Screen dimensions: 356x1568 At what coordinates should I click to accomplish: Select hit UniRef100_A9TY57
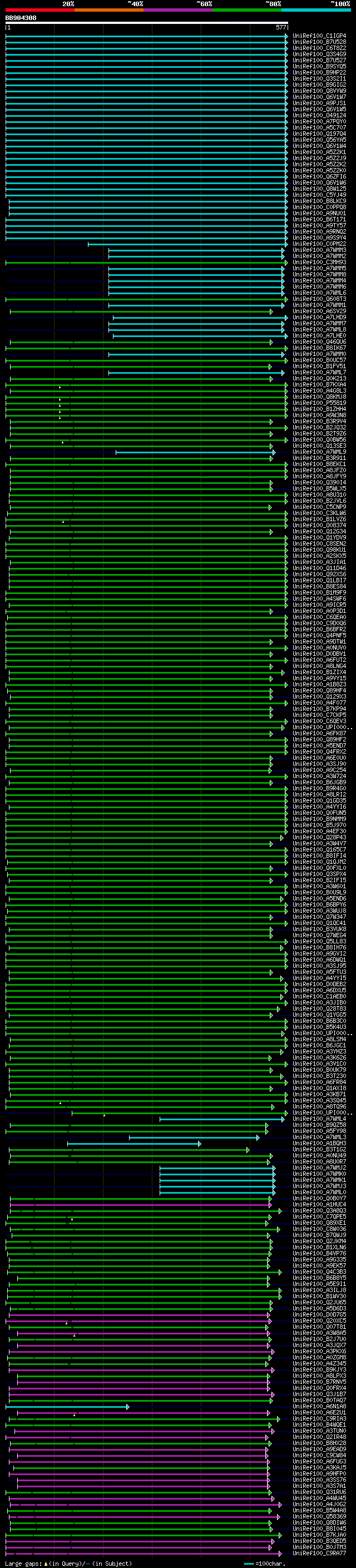click(319, 225)
